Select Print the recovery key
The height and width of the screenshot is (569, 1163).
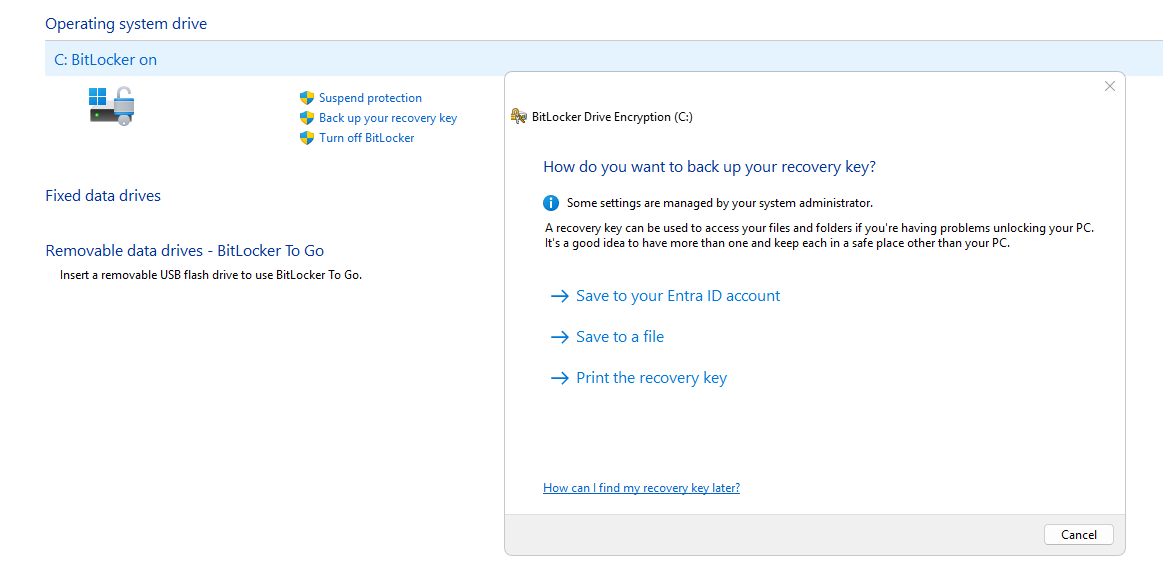tap(651, 378)
